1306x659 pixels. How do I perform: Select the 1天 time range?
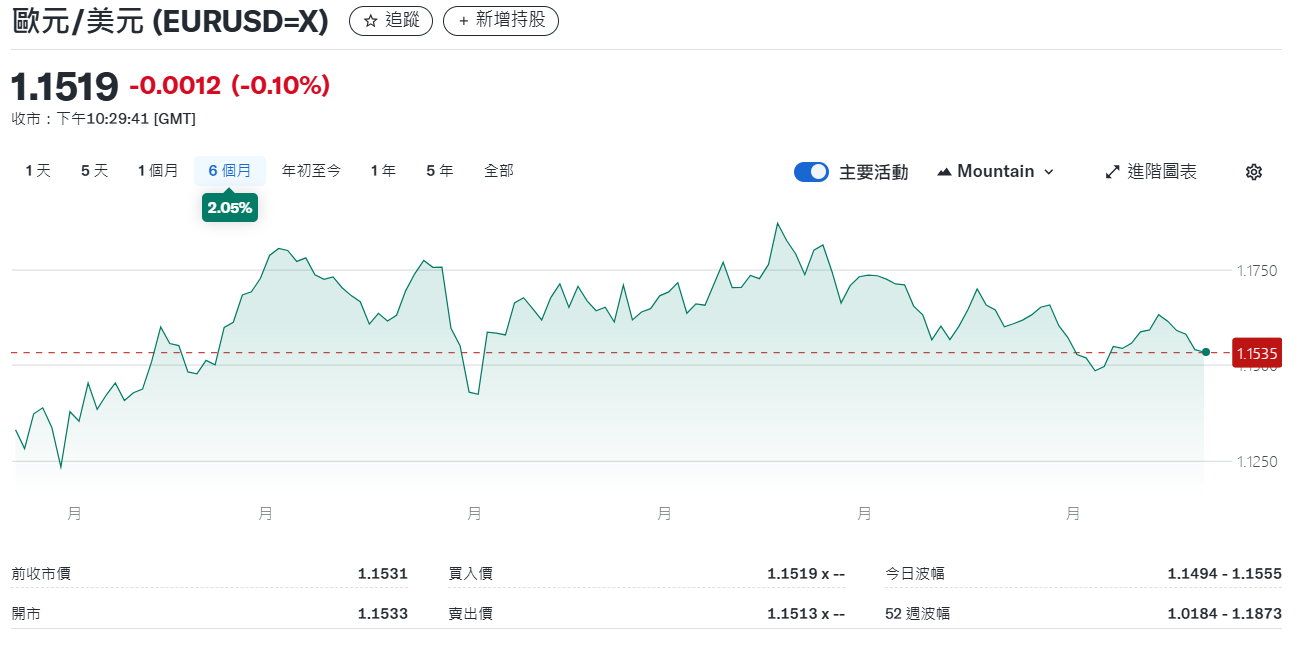tap(38, 171)
